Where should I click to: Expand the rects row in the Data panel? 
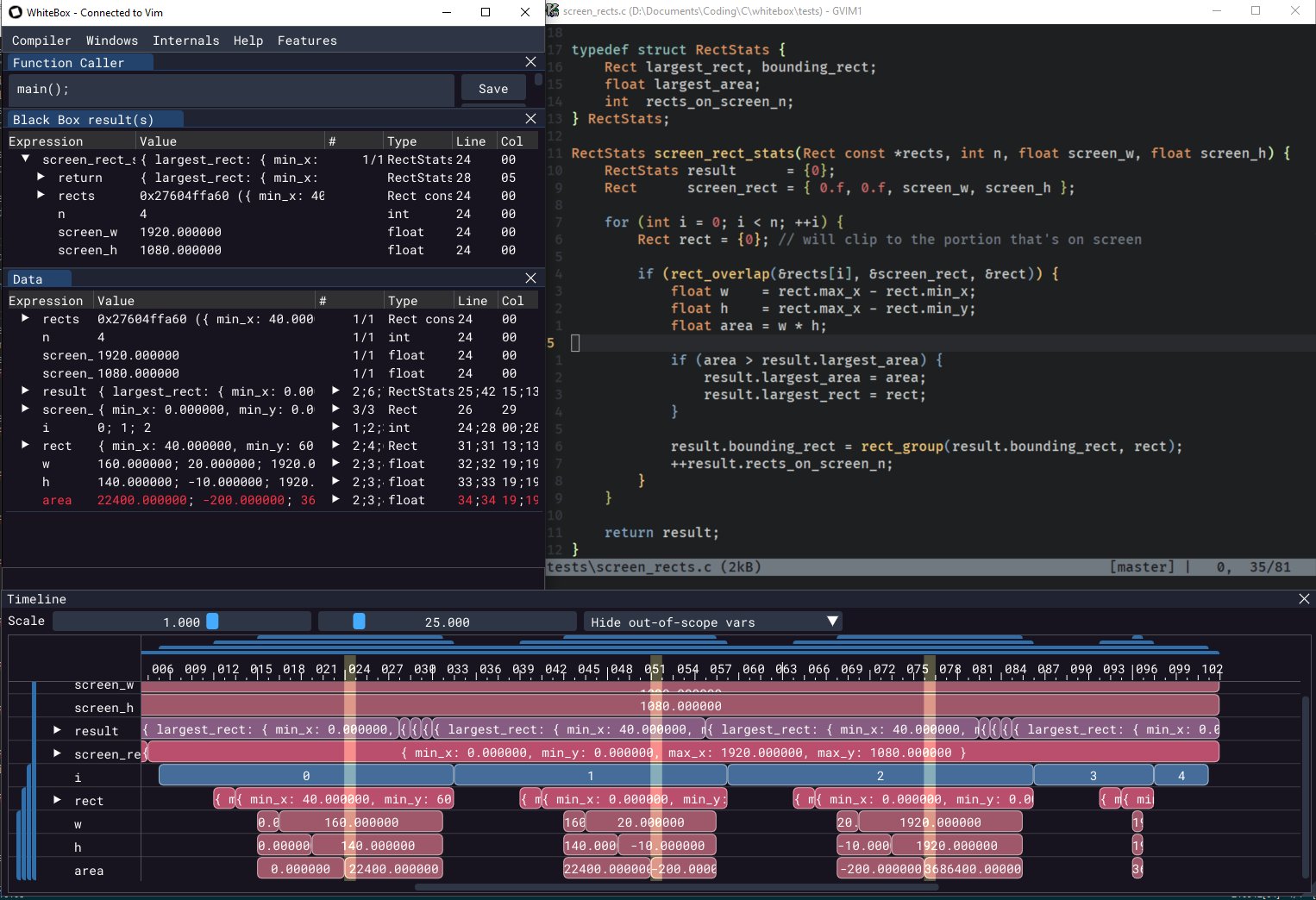click(24, 319)
